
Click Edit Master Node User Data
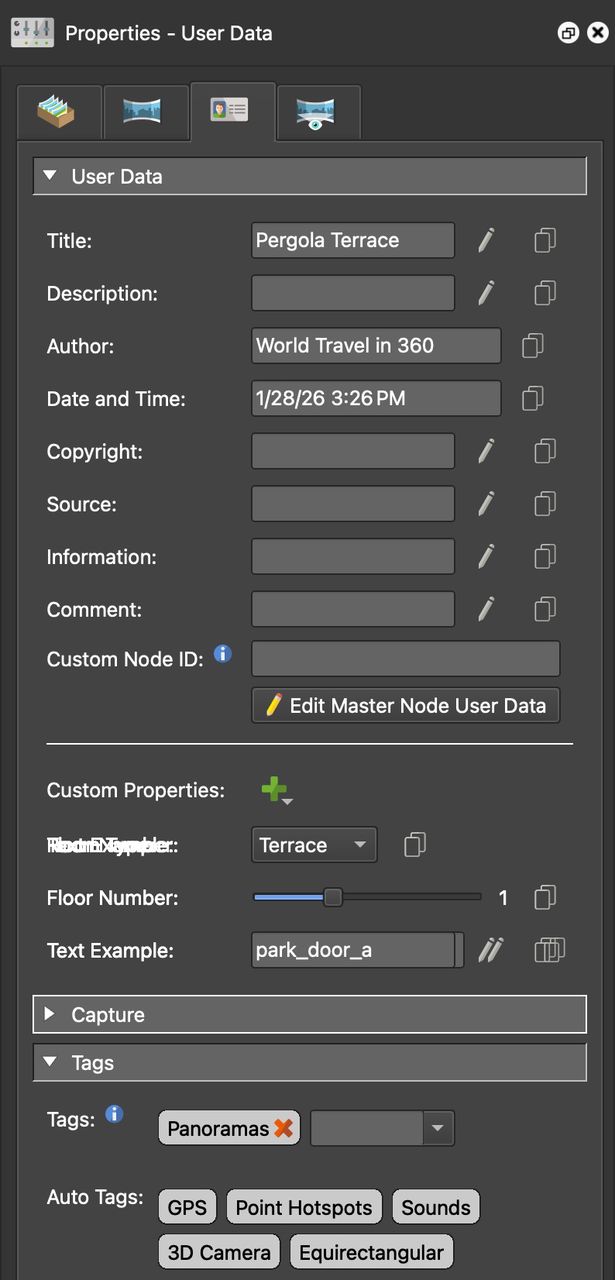[x=406, y=705]
